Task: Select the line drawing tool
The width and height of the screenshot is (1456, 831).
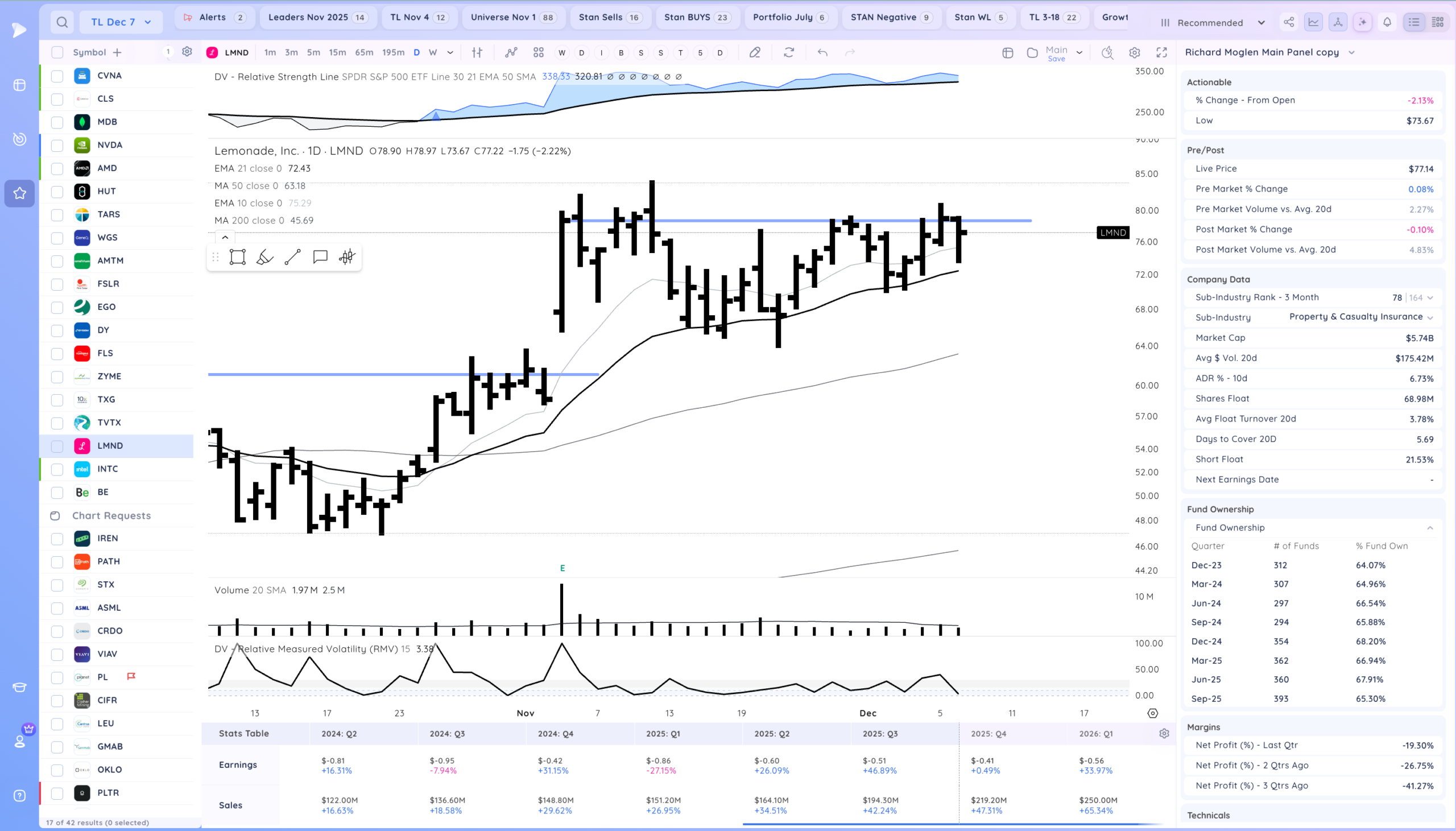Action: (x=293, y=258)
